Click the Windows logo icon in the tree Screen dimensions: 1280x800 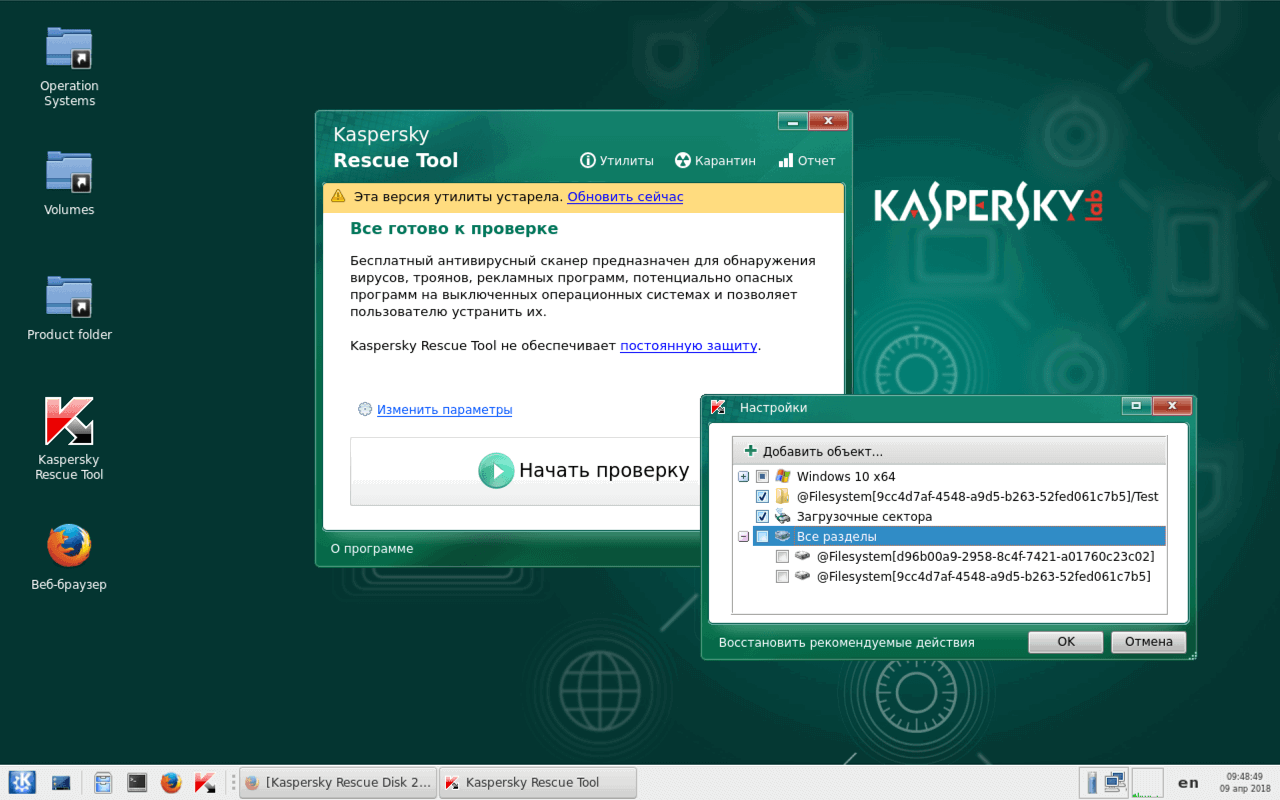coord(783,477)
